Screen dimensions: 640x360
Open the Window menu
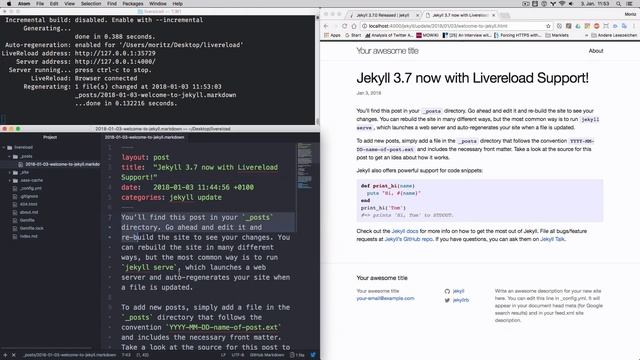pos(158,4)
